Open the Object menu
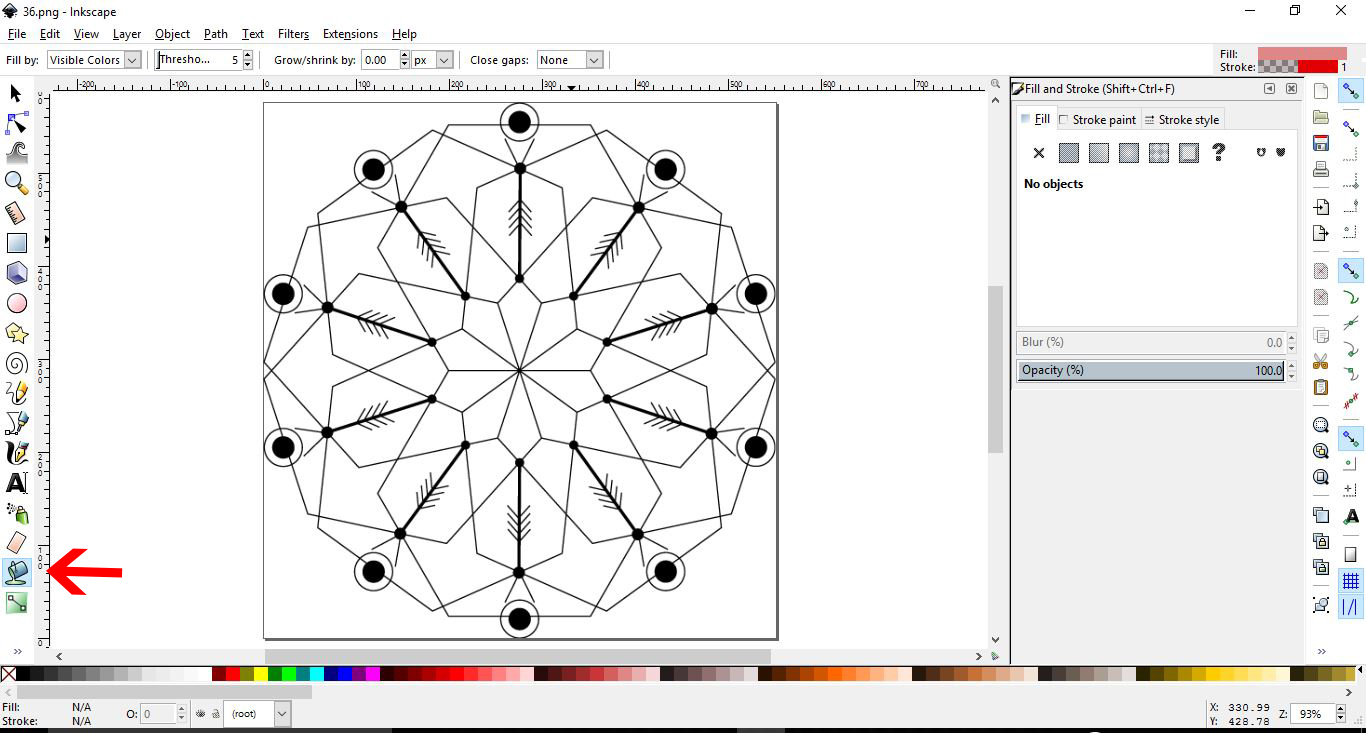This screenshot has height=733, width=1366. point(172,34)
